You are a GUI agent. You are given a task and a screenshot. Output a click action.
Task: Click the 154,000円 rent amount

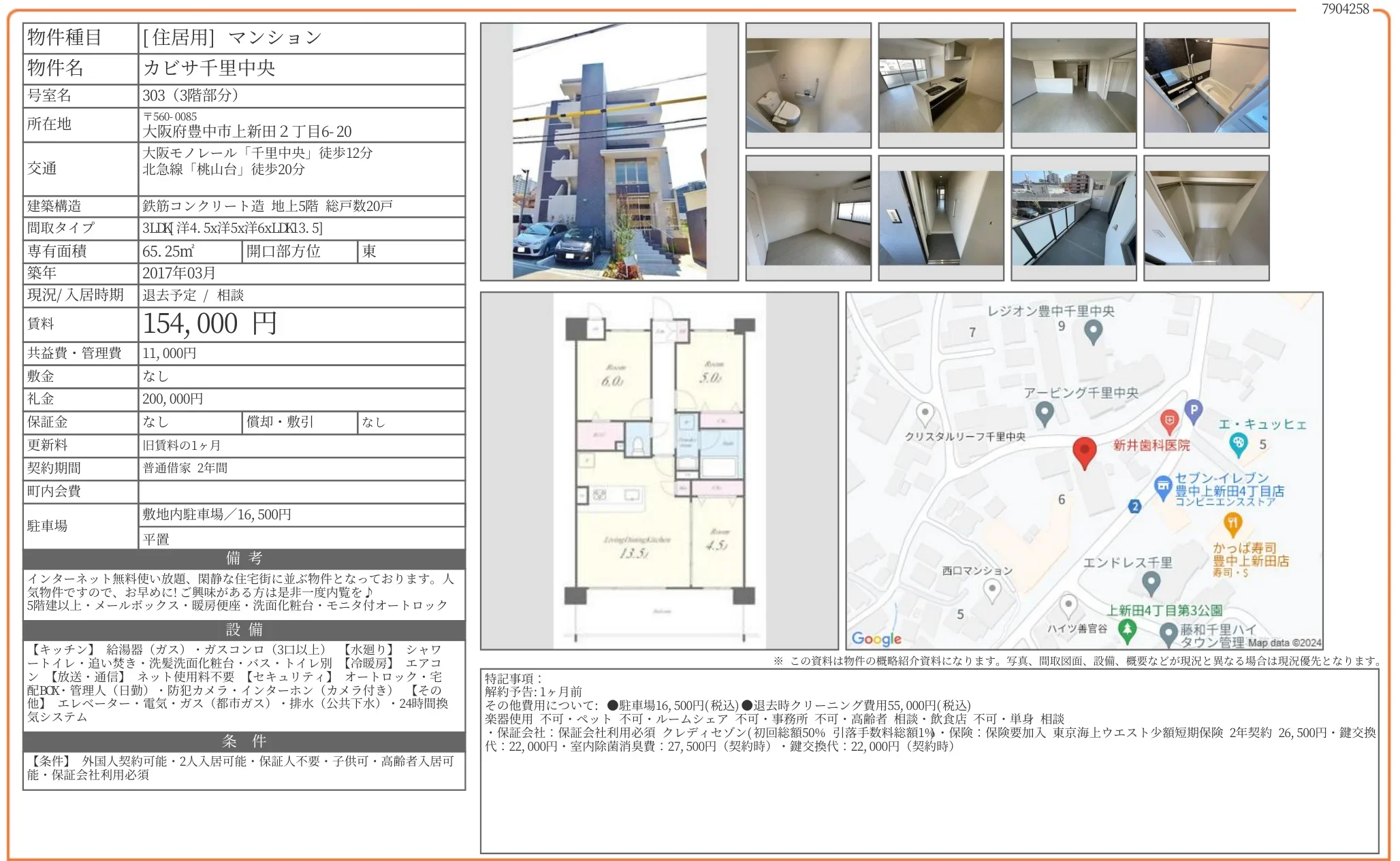(x=210, y=324)
